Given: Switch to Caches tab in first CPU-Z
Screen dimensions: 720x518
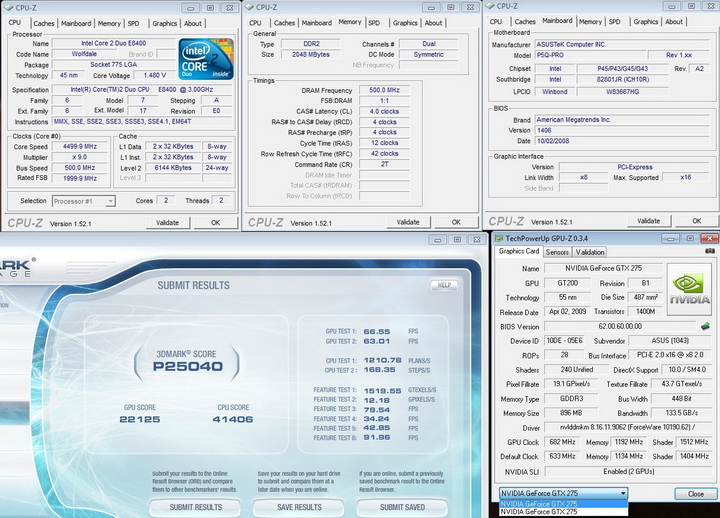Looking at the screenshot, I should (x=44, y=23).
